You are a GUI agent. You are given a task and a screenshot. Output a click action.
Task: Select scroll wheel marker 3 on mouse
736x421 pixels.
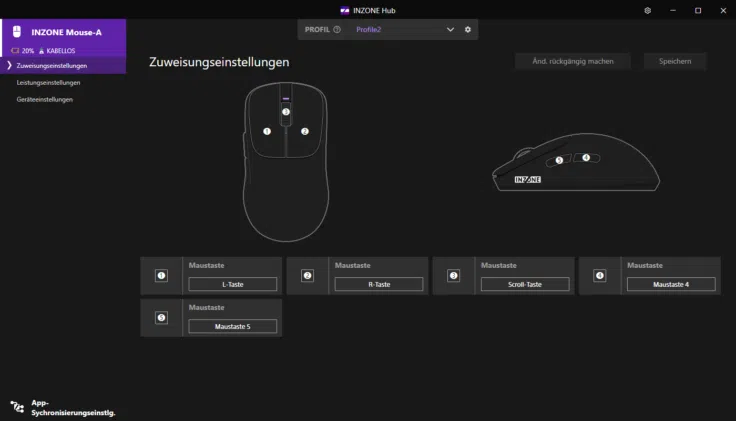286,111
